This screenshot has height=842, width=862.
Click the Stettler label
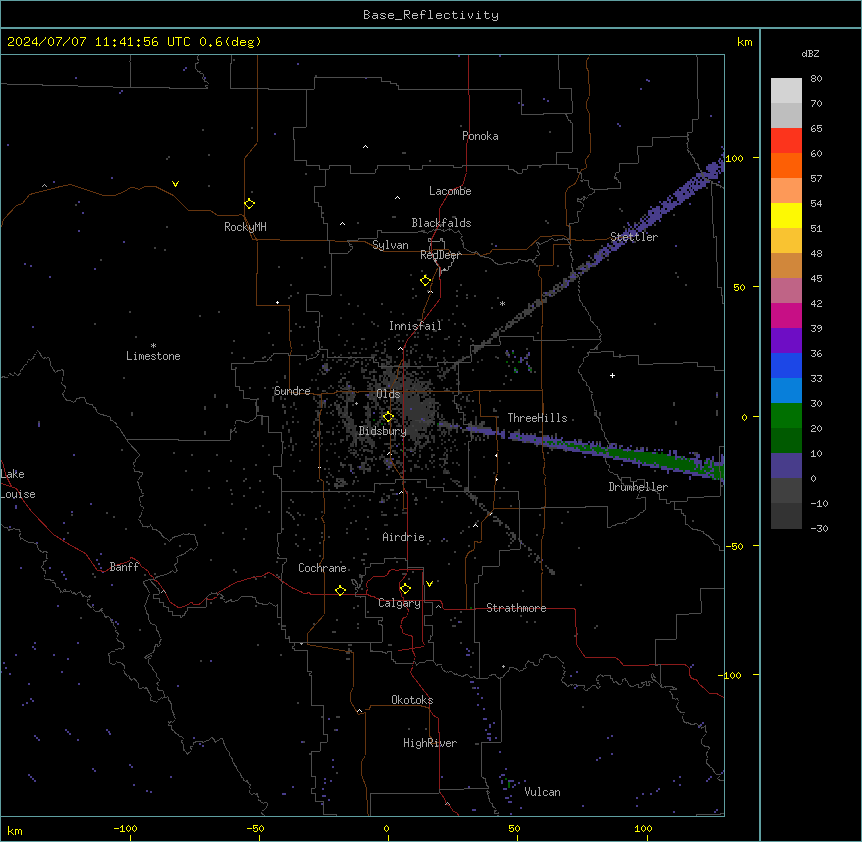coord(634,237)
